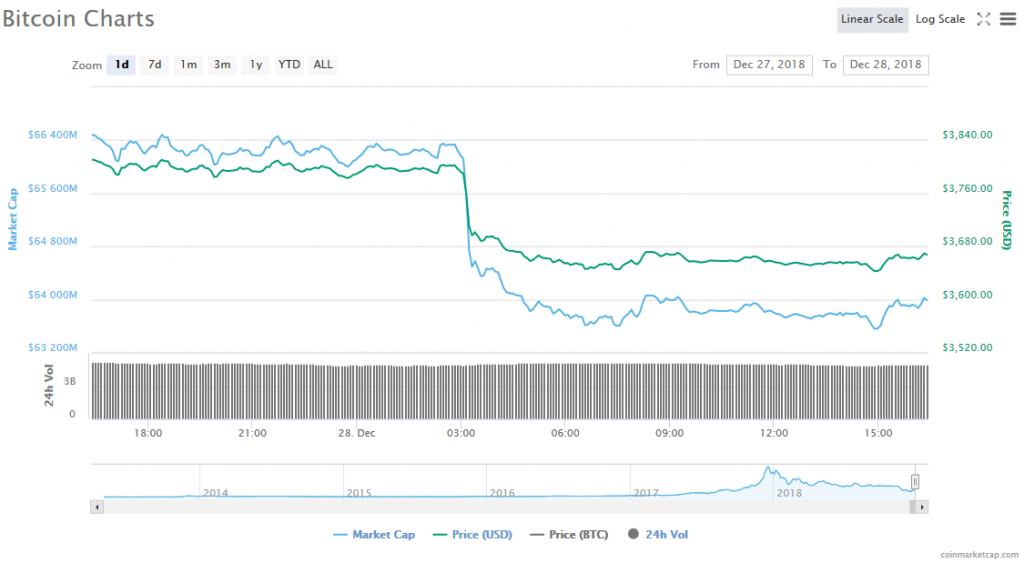1024x573 pixels.
Task: Set zoom to 1m
Action: coord(188,65)
